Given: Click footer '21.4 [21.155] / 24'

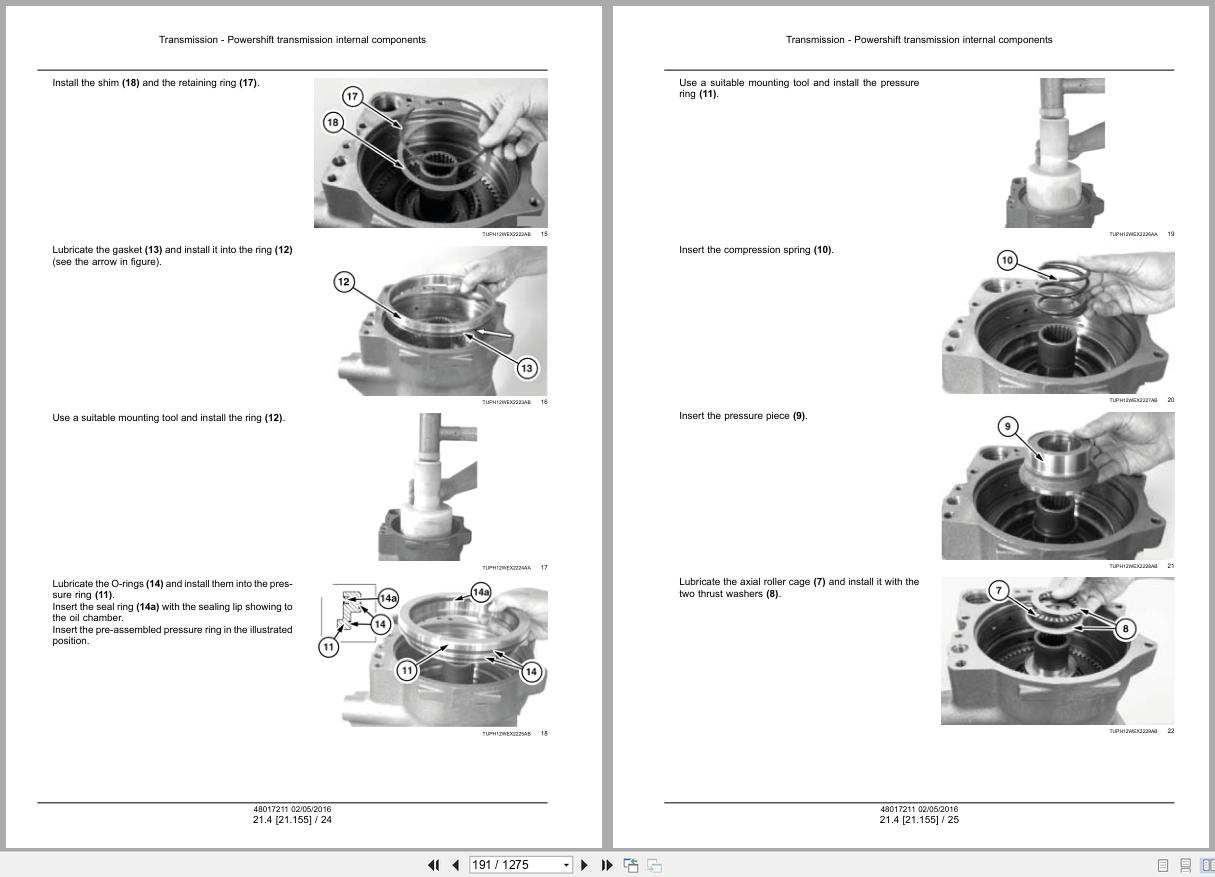Looking at the screenshot, I should coord(292,820).
